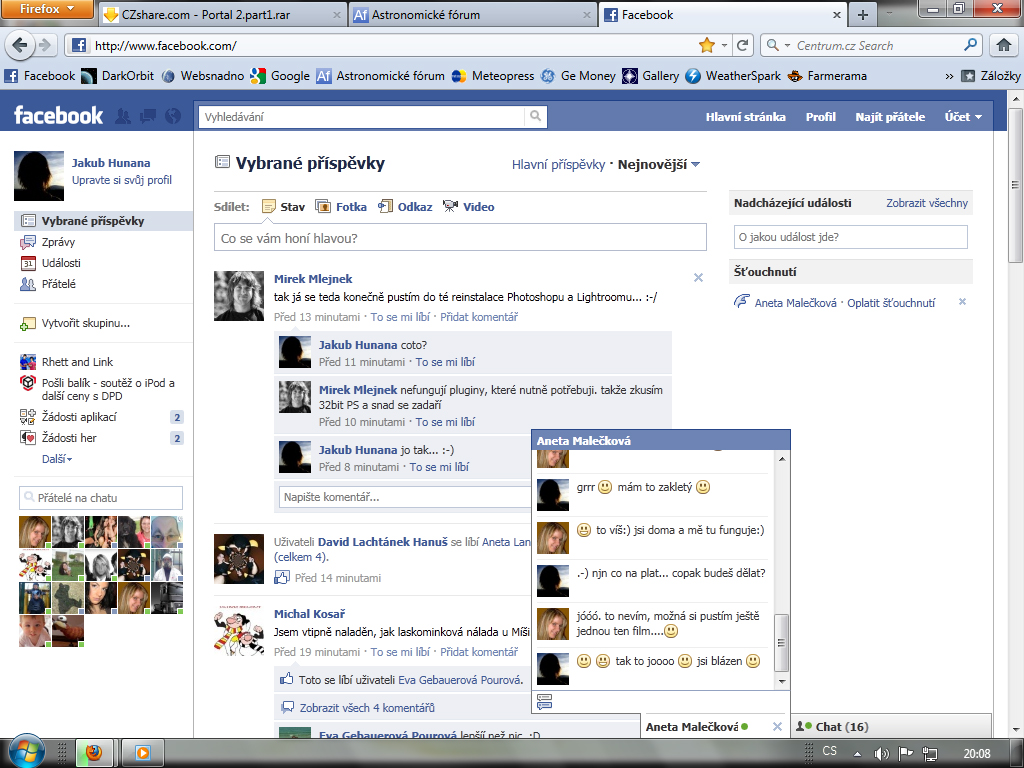Screen dimensions: 1024x768
Task: Click Najít přátele in the header
Action: pos(890,117)
